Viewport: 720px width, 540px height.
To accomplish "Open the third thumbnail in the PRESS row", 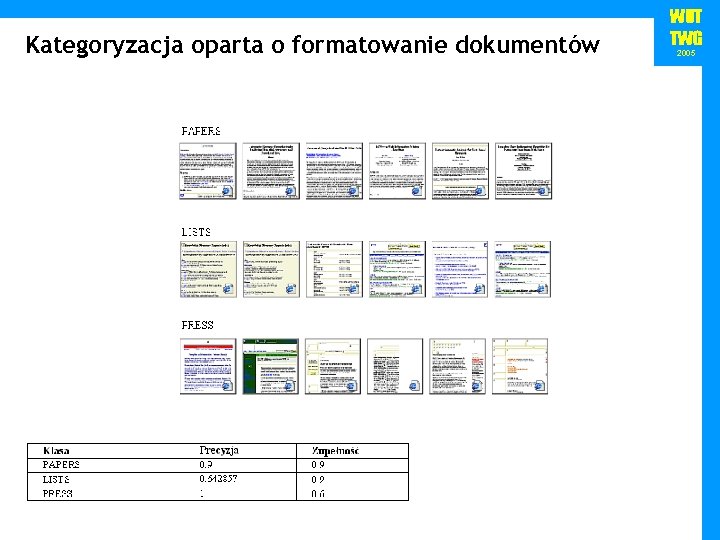I will click(333, 366).
